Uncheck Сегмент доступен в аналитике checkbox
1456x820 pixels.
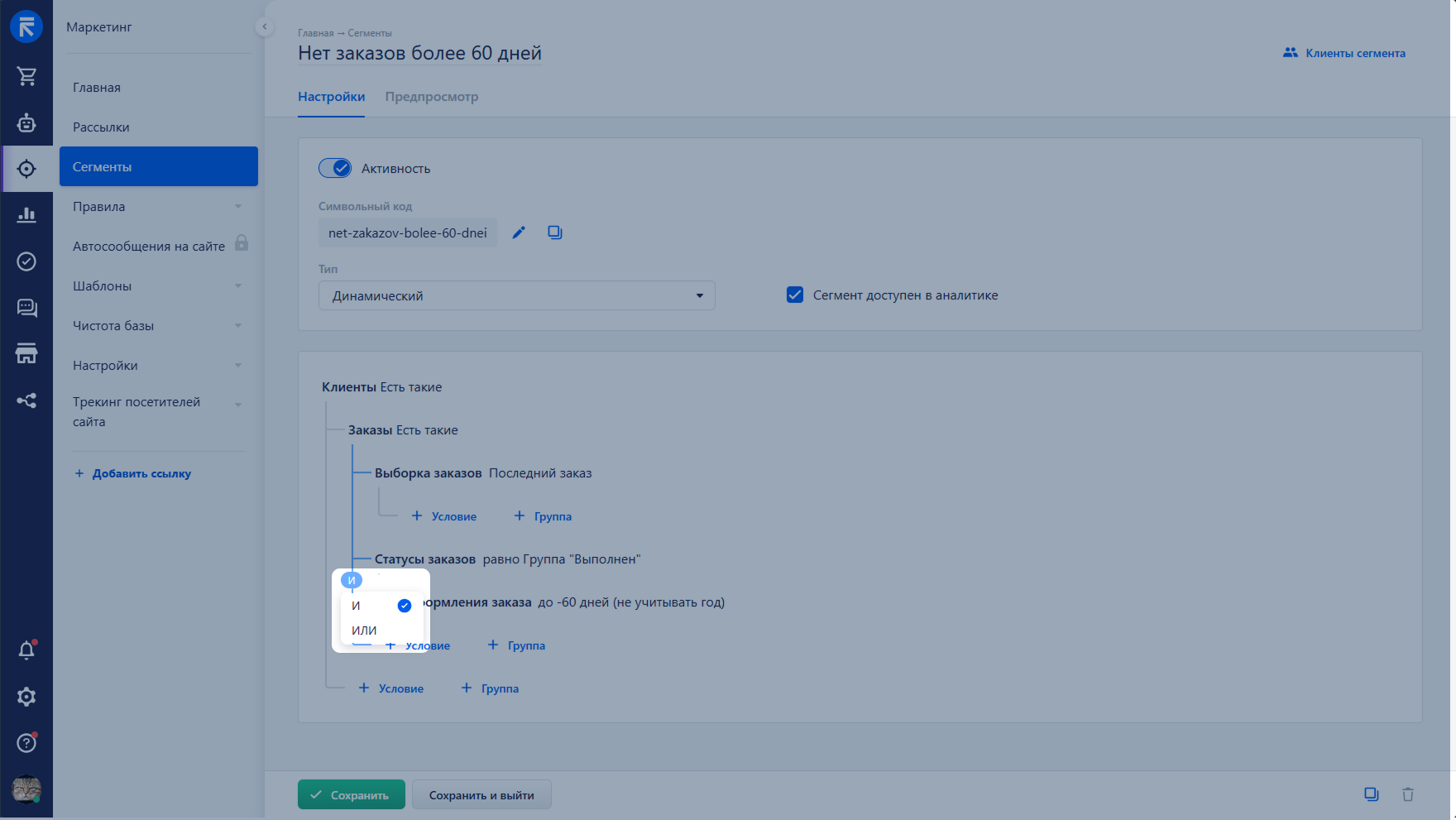(795, 295)
